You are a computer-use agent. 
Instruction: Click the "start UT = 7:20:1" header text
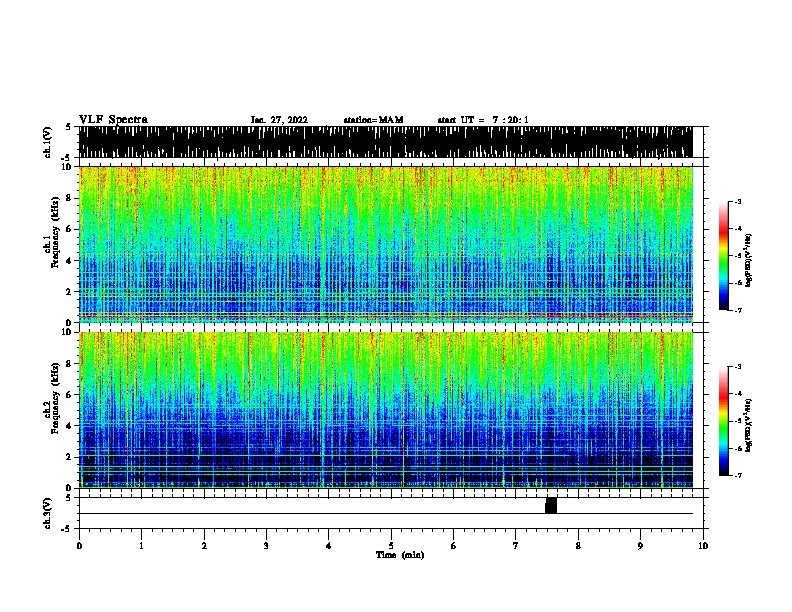[x=483, y=120]
